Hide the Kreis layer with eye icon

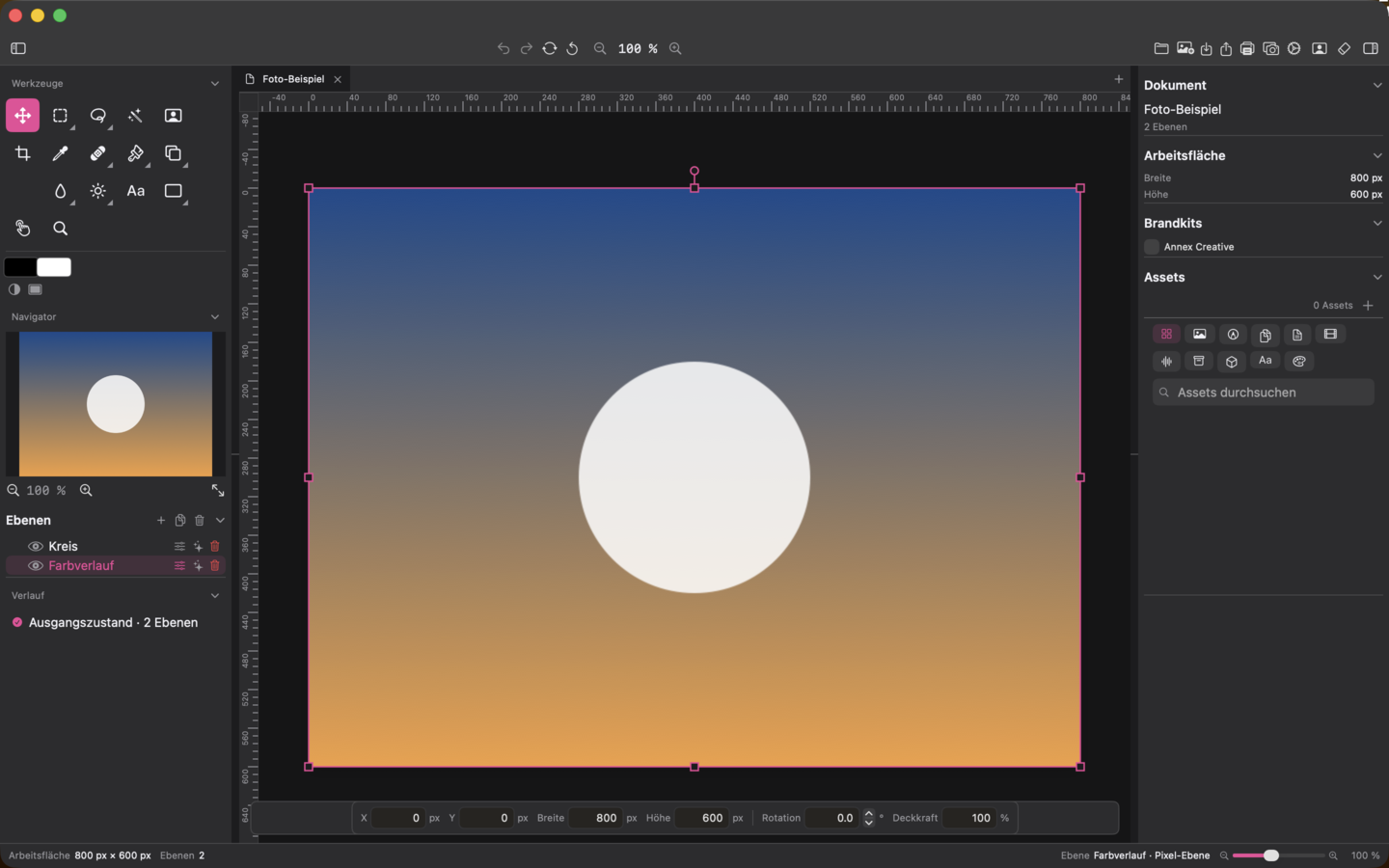(36, 546)
